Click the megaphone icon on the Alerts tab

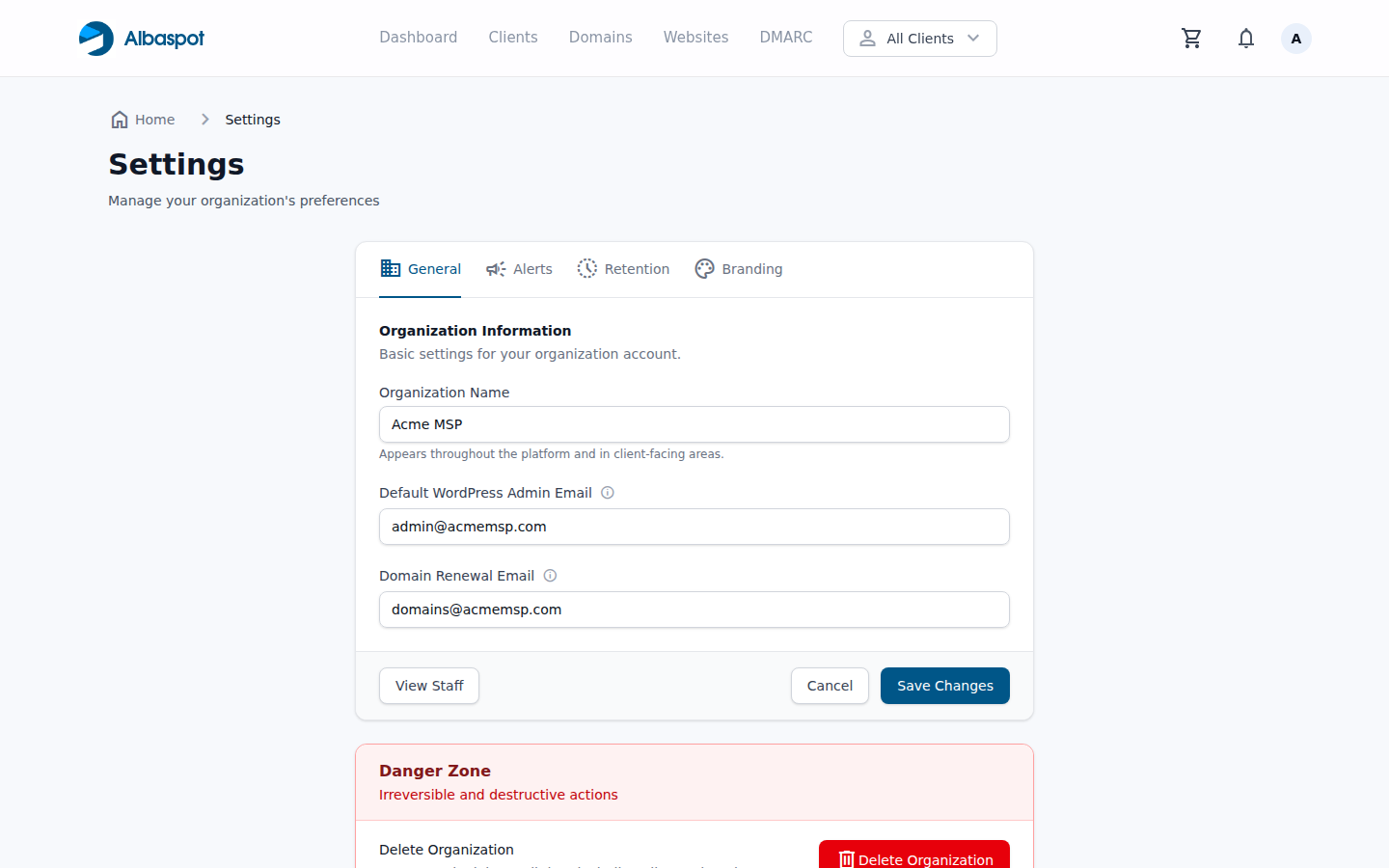495,268
